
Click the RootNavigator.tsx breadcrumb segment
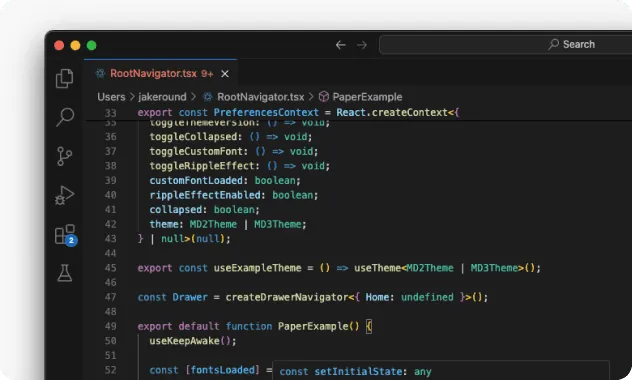click(260, 97)
